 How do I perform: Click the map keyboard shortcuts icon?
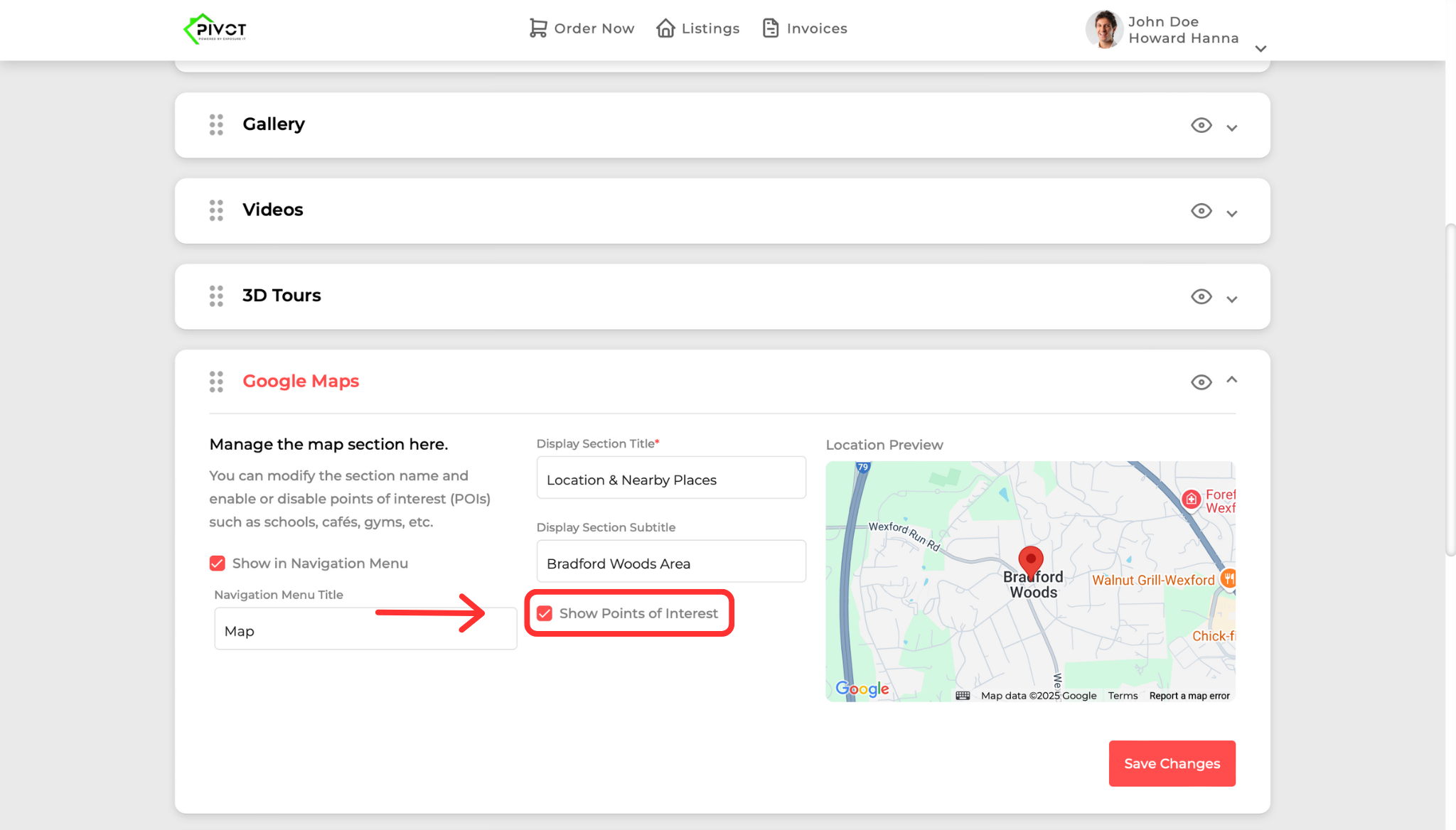(963, 696)
